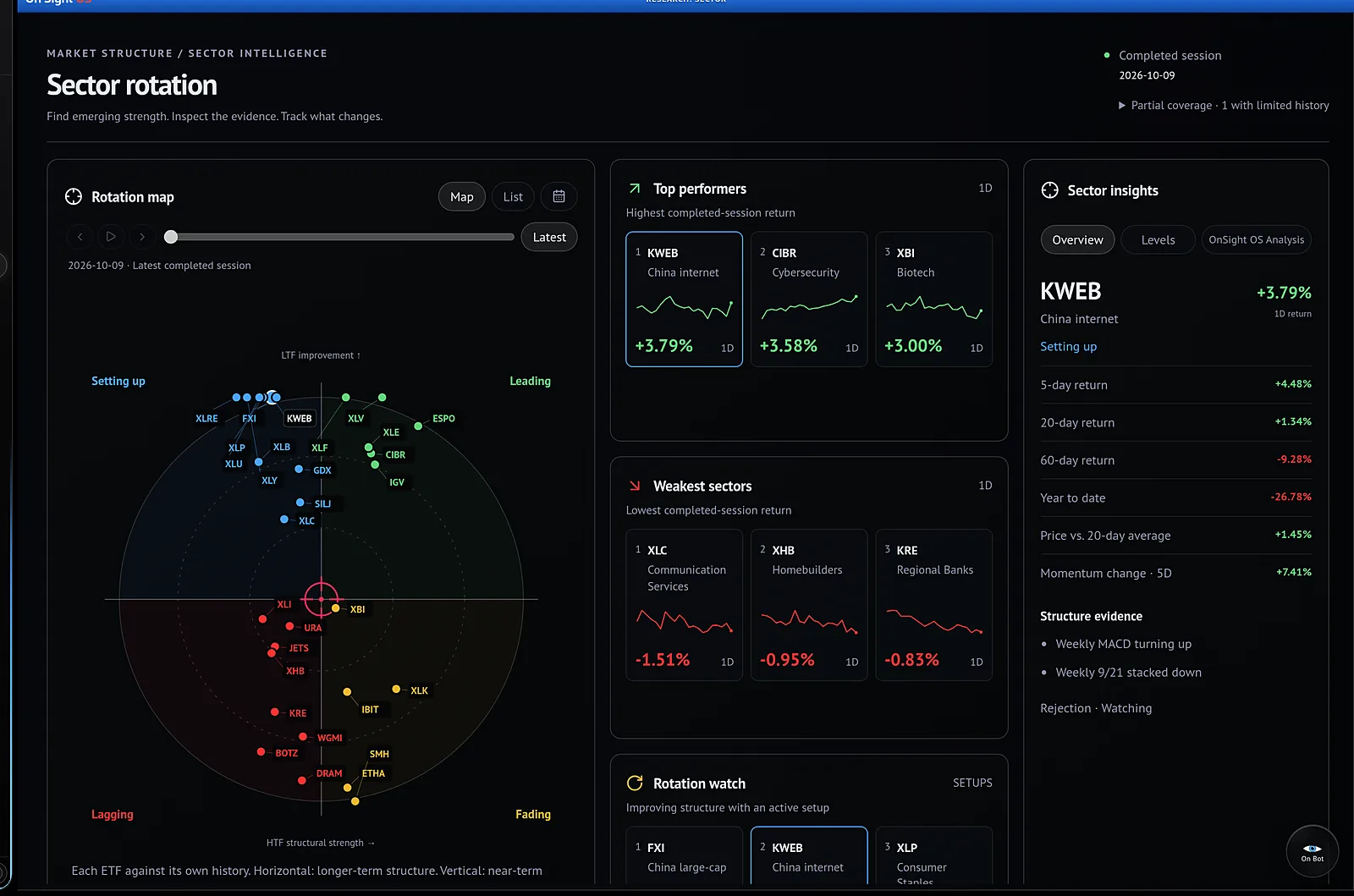Click the Sector insights target icon
This screenshot has height=896, width=1354.
click(x=1049, y=190)
